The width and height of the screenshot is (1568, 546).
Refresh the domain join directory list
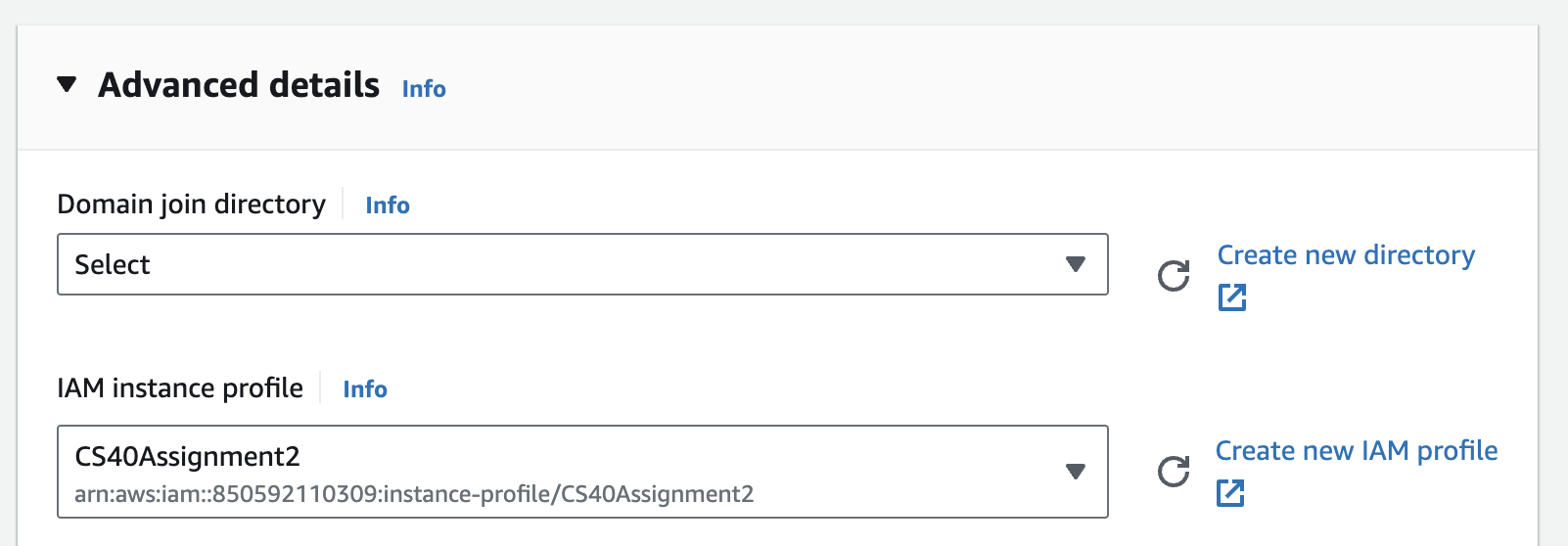click(1174, 276)
